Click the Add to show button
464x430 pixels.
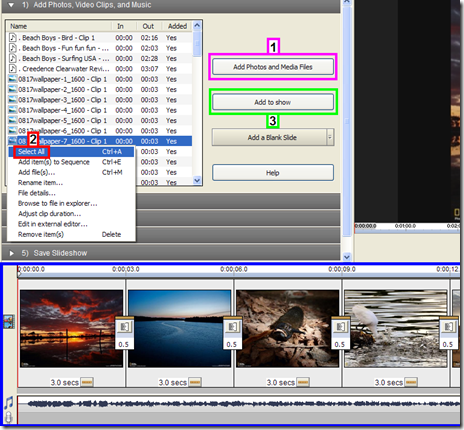273,102
